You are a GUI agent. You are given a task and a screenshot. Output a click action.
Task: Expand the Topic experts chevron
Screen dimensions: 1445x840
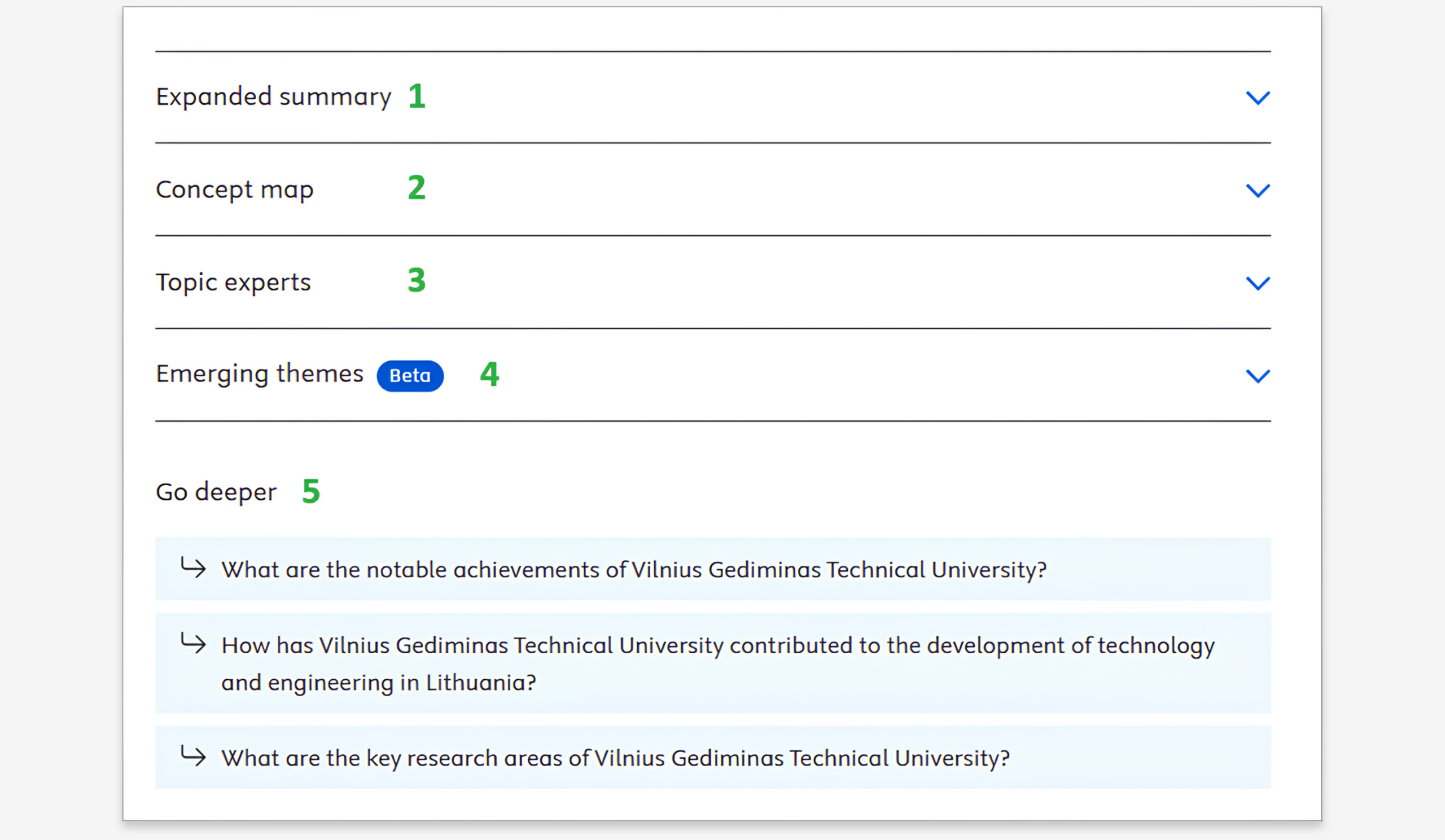(1258, 283)
